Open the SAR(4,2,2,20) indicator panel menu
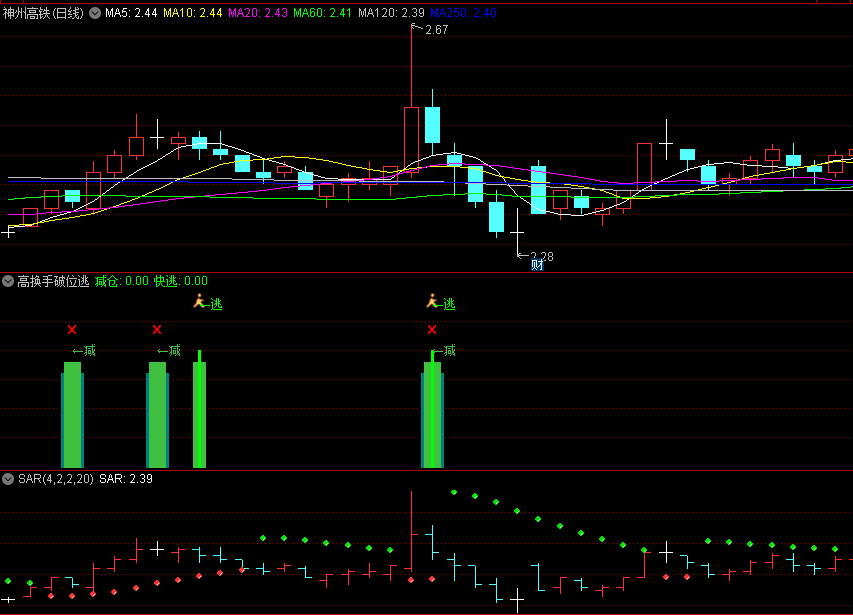The image size is (853, 615). [8, 479]
